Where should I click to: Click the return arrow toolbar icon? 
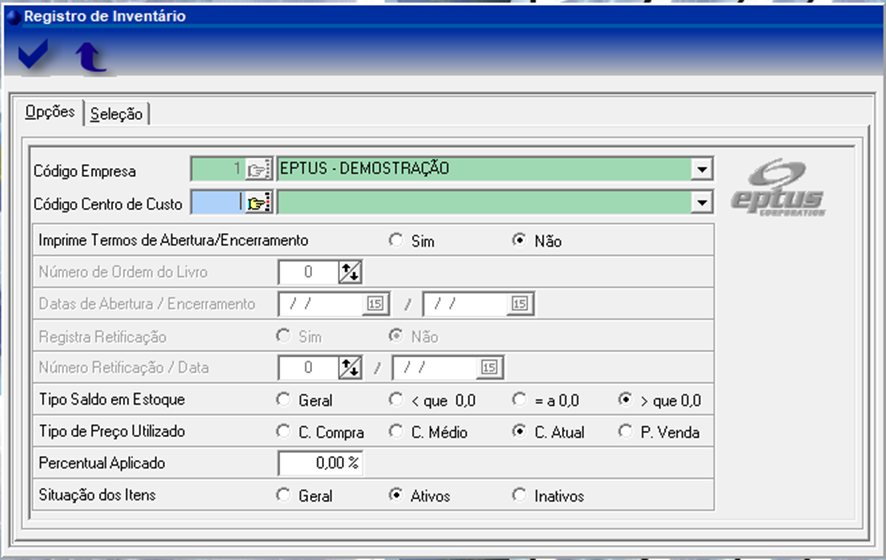click(90, 57)
